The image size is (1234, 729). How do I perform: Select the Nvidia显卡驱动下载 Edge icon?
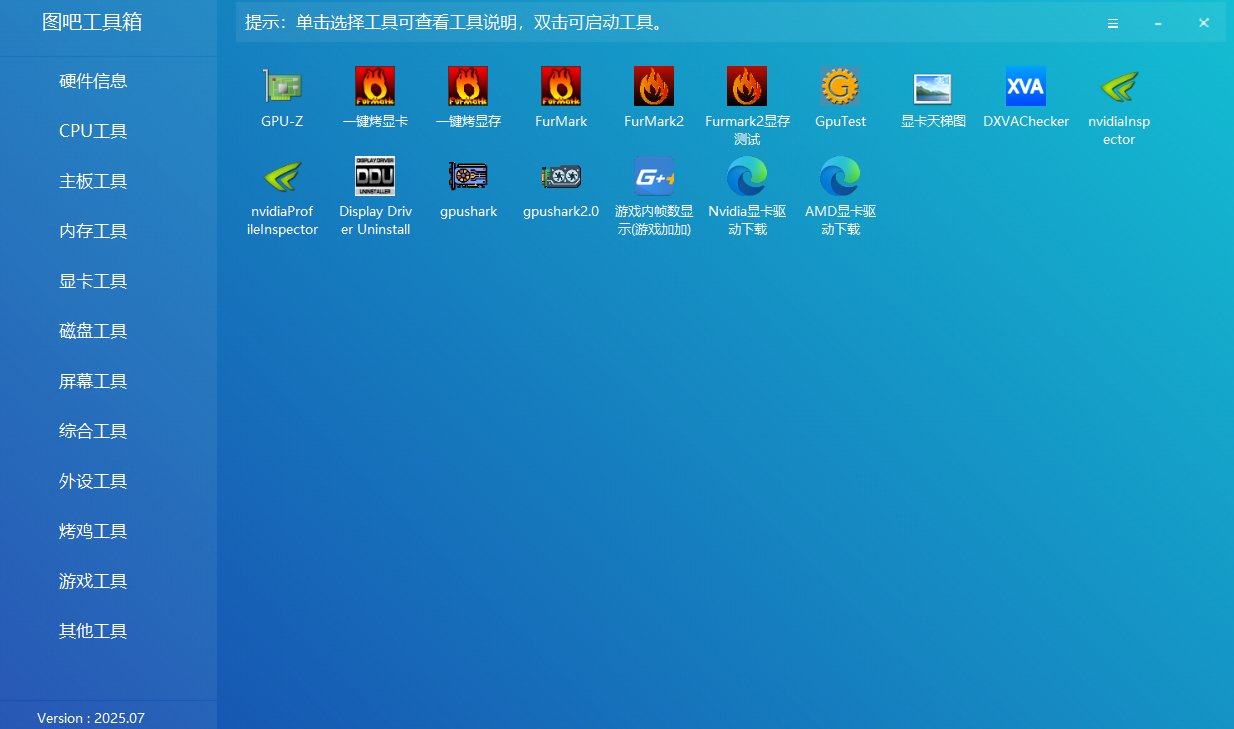(747, 177)
